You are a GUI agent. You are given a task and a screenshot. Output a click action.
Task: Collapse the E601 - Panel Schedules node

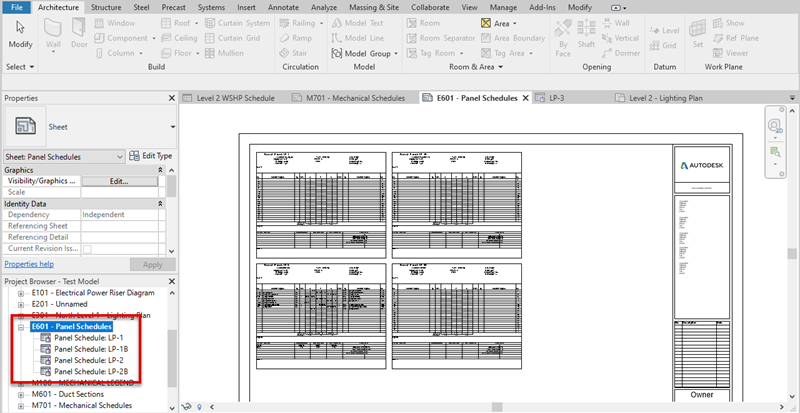(x=22, y=326)
